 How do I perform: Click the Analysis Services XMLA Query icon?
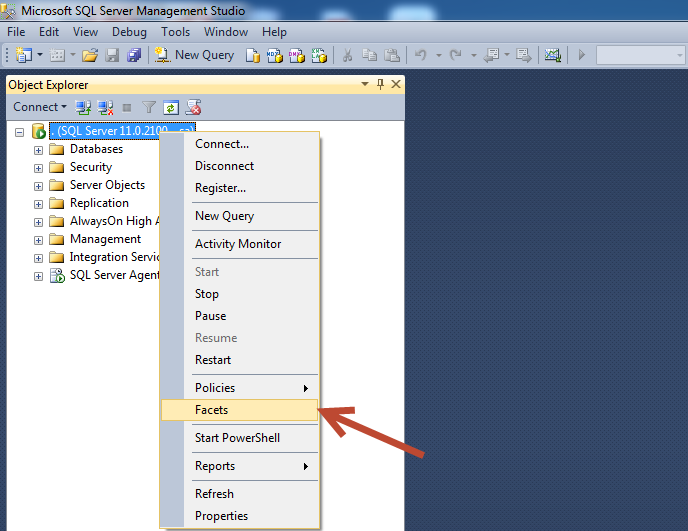[319, 55]
